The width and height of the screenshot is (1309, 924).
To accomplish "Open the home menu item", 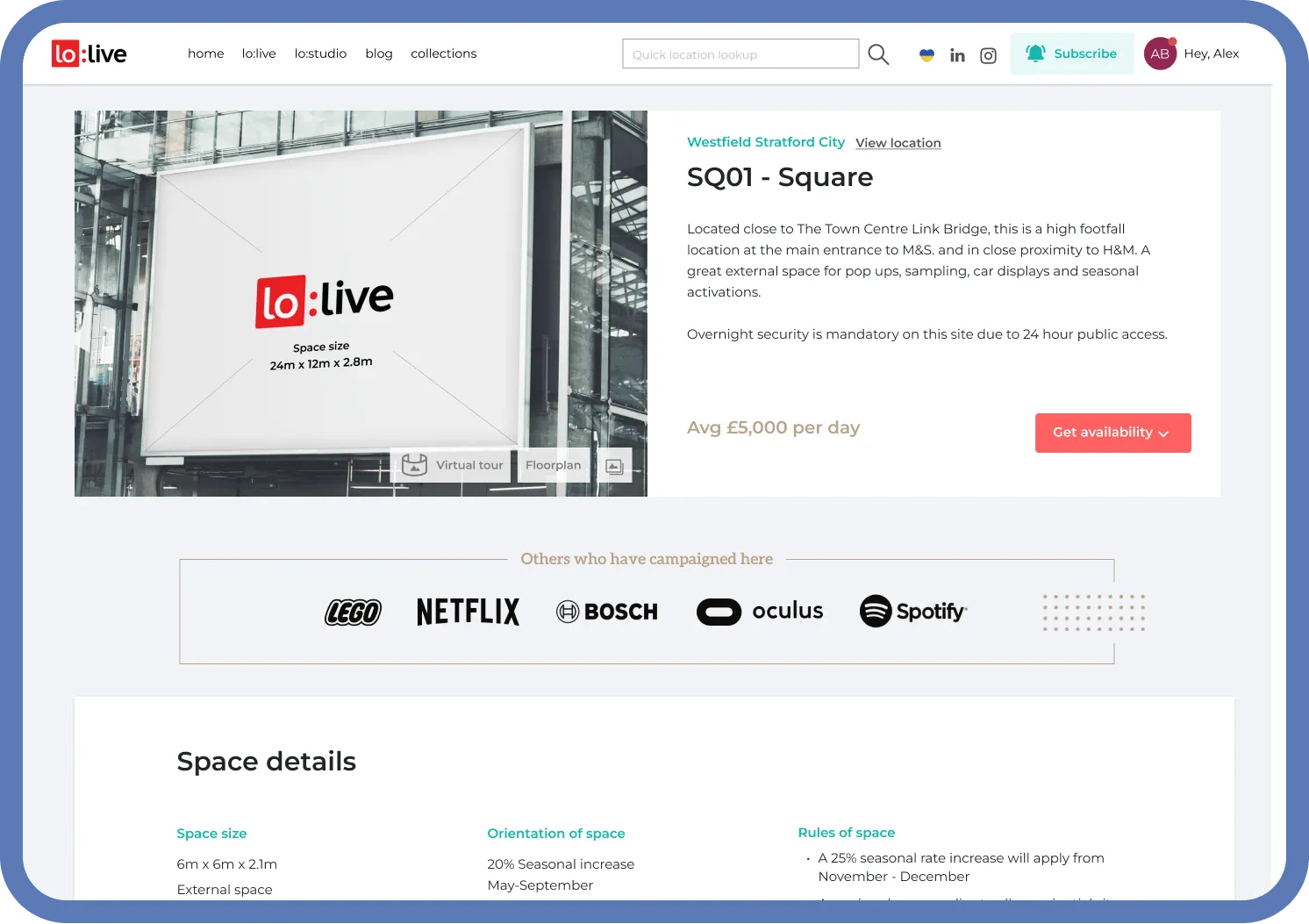I will (206, 54).
